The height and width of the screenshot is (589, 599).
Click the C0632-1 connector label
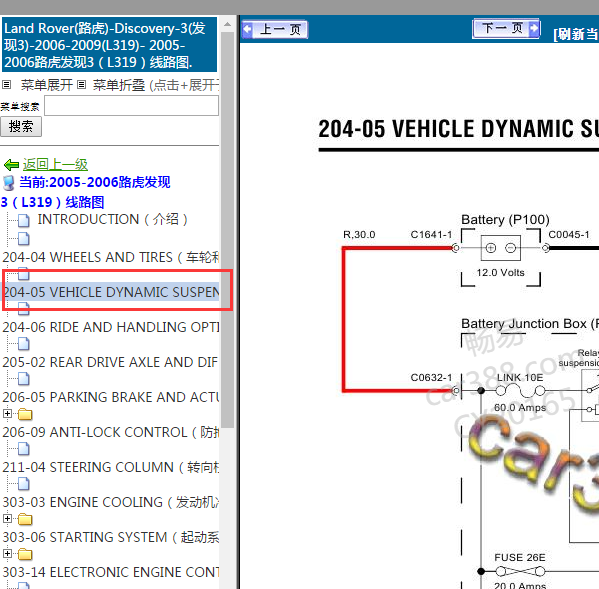click(431, 377)
